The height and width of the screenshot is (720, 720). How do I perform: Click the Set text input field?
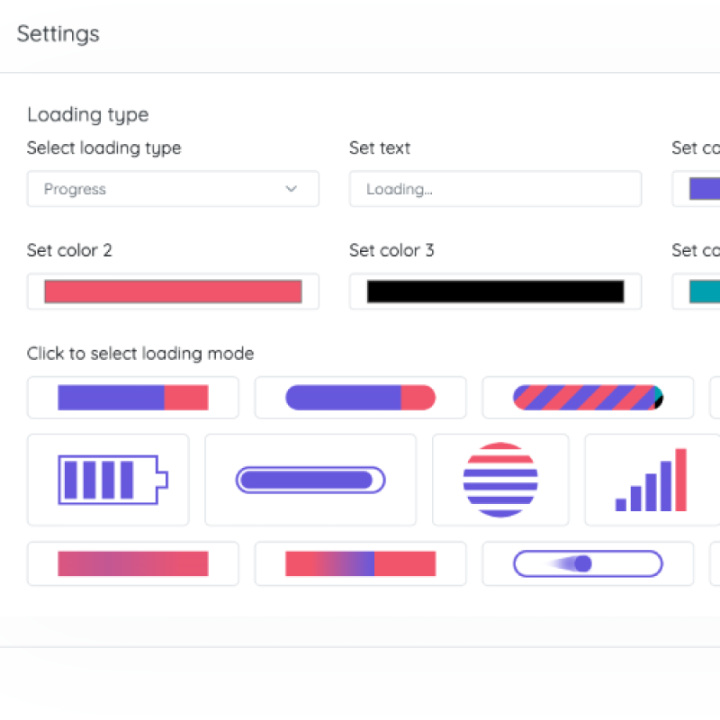point(495,189)
